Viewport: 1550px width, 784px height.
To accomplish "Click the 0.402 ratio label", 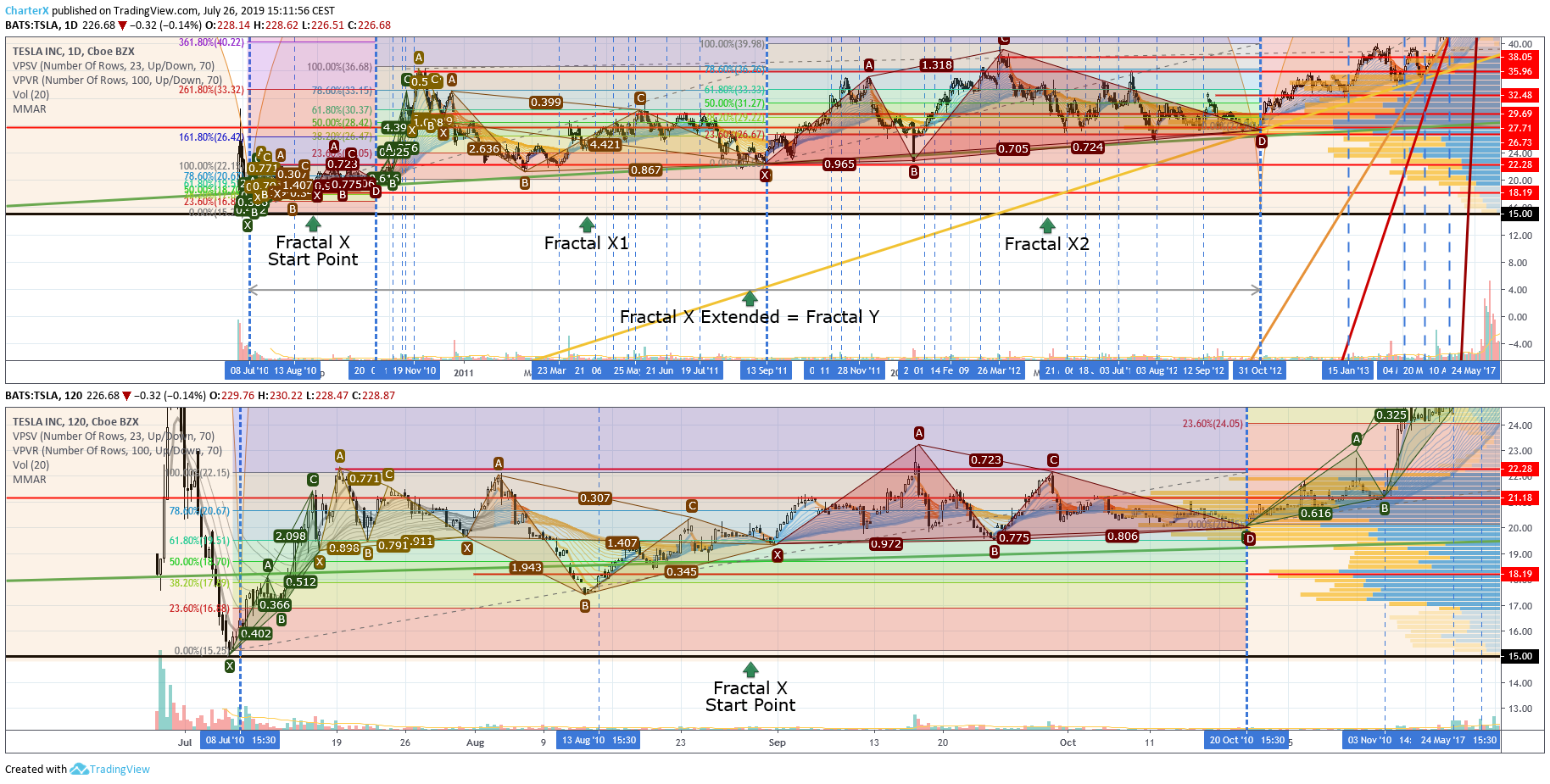I will click(256, 634).
